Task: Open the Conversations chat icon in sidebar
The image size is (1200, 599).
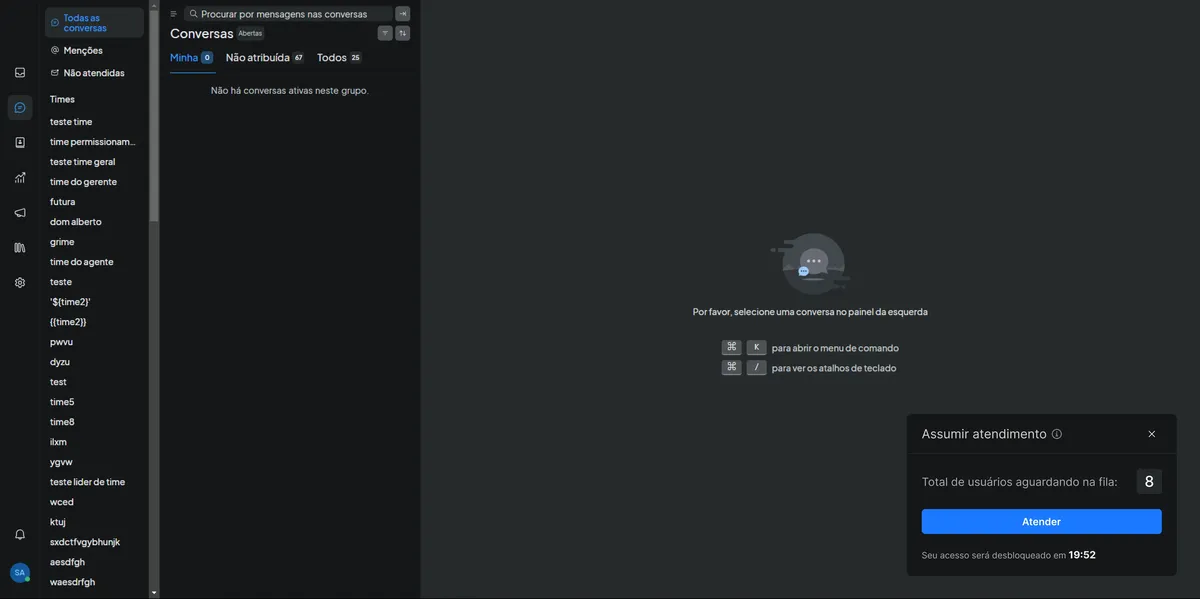Action: (20, 107)
